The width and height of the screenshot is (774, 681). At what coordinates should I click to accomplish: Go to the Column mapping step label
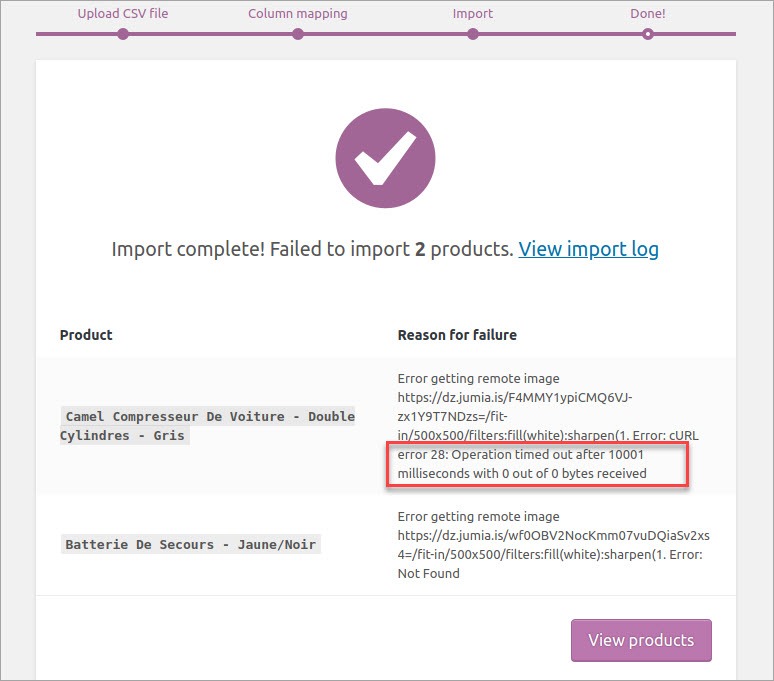[x=298, y=14]
